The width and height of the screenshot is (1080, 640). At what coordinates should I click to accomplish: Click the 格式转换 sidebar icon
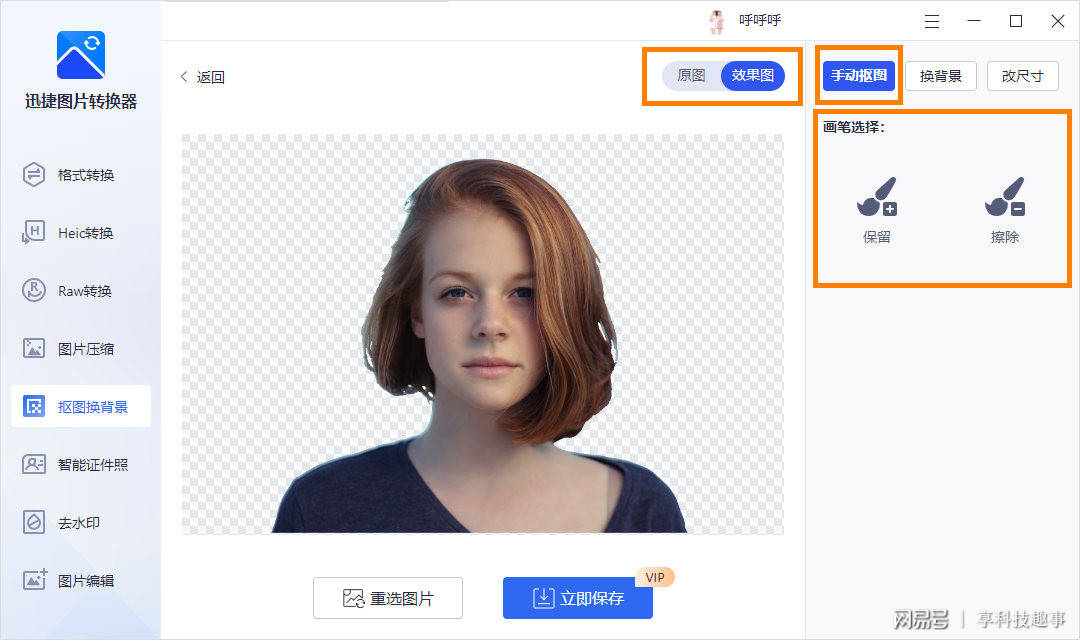pyautogui.click(x=34, y=175)
